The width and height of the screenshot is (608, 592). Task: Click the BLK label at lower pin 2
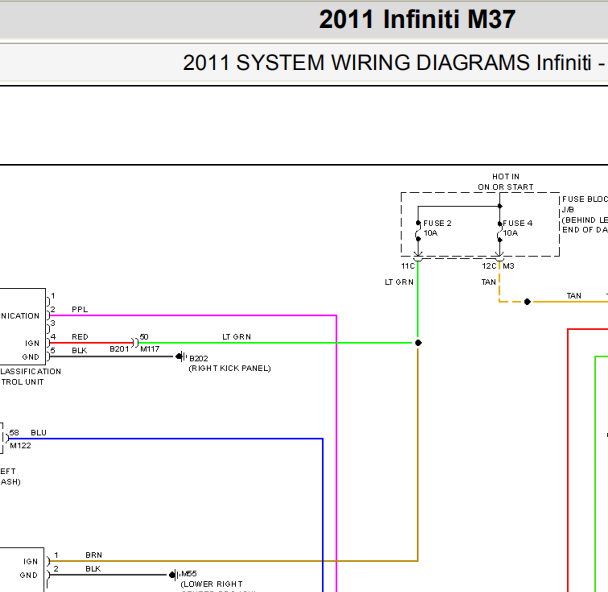tap(93, 569)
